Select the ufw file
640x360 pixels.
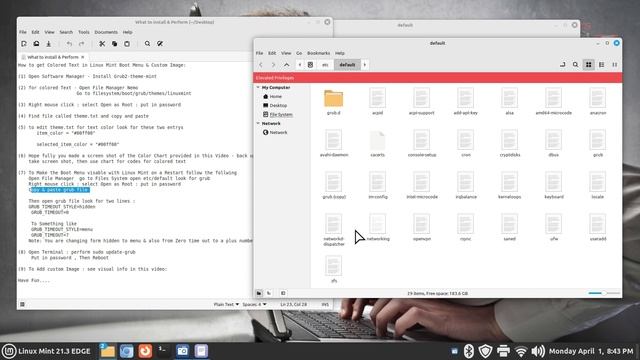point(553,227)
